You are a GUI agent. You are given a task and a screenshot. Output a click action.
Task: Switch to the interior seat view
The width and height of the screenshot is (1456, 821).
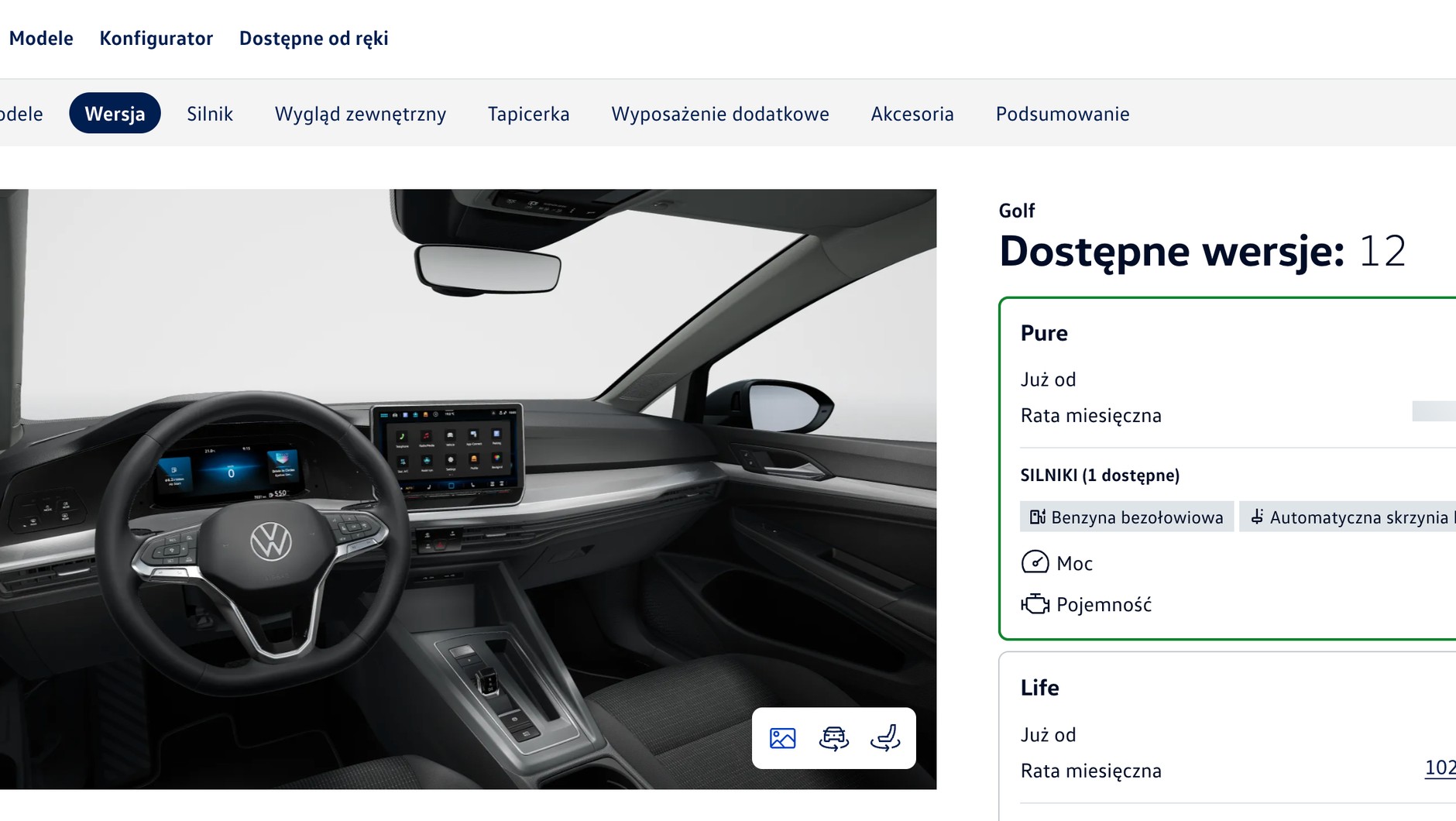pos(884,738)
